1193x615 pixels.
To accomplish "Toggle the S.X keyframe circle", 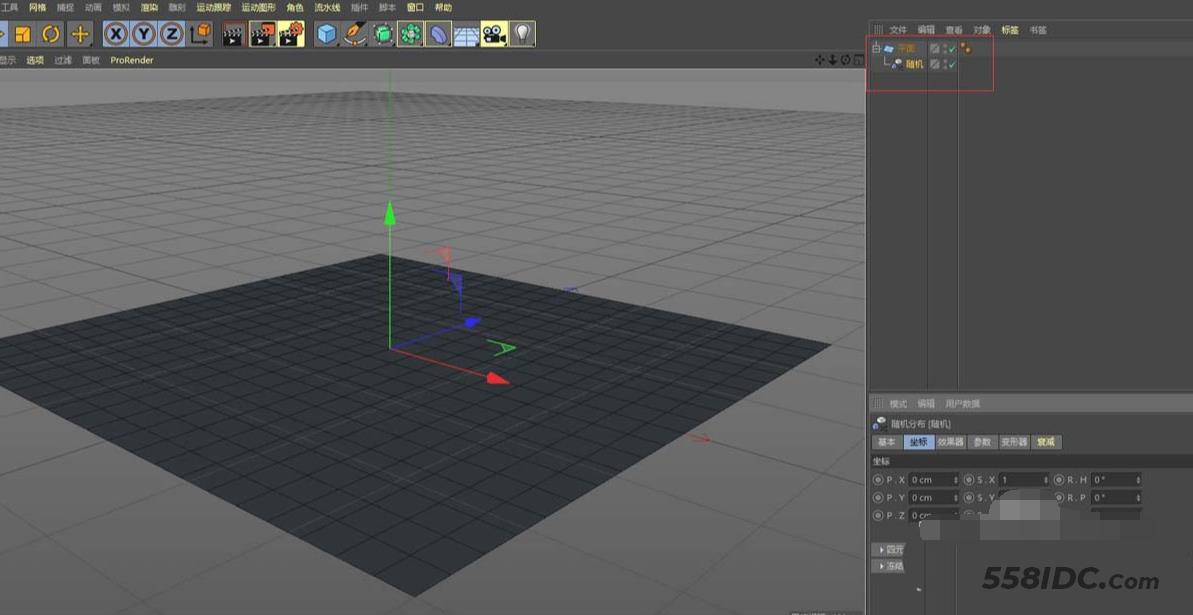I will tap(969, 480).
